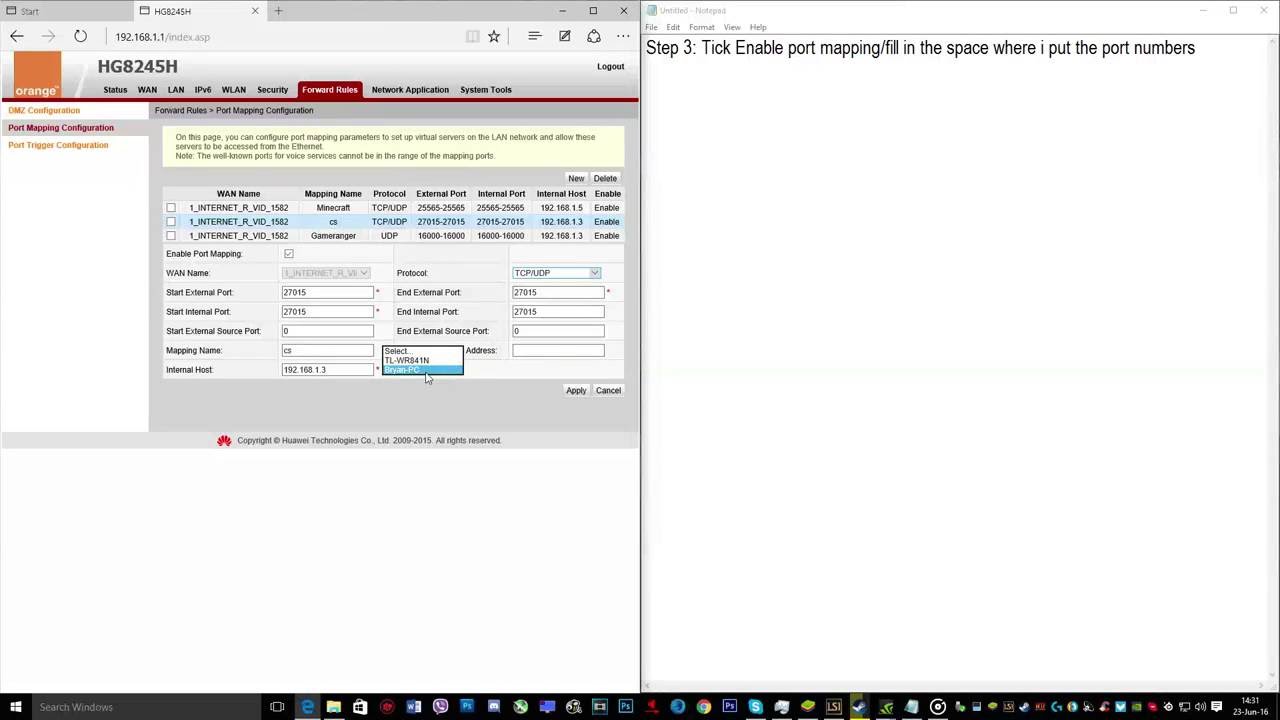Select the Gameranger mapping name cell
The height and width of the screenshot is (720, 1280).
point(333,236)
